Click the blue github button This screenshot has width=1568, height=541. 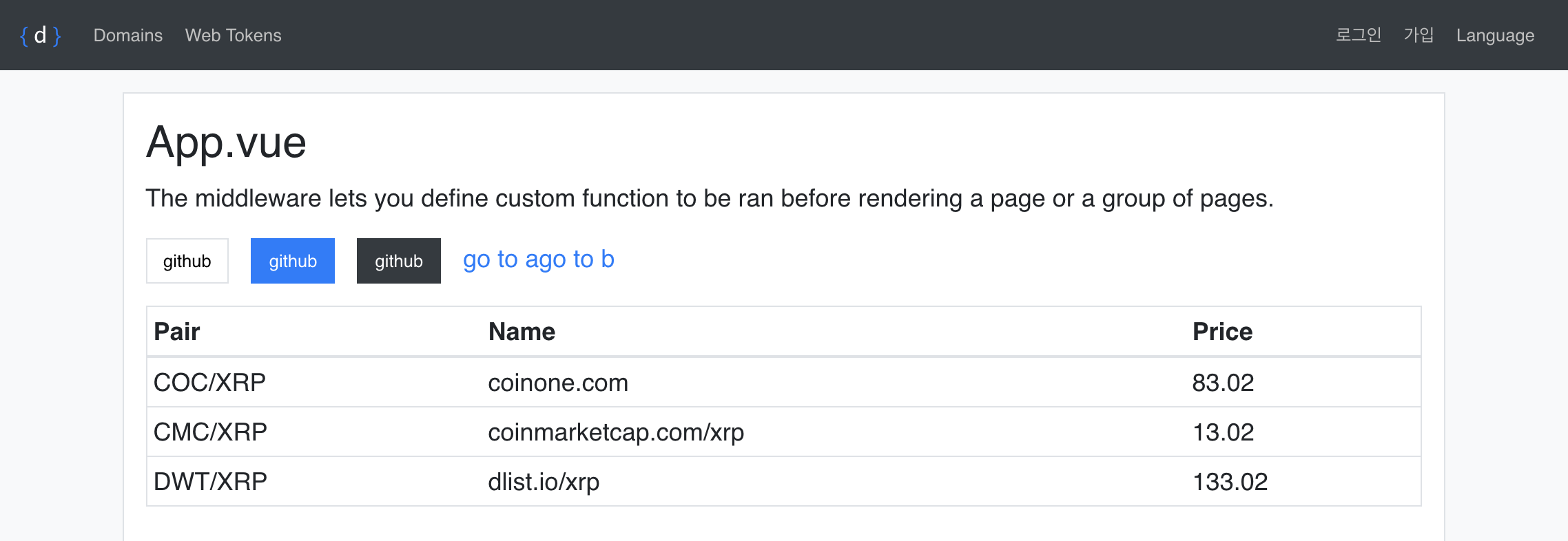293,261
